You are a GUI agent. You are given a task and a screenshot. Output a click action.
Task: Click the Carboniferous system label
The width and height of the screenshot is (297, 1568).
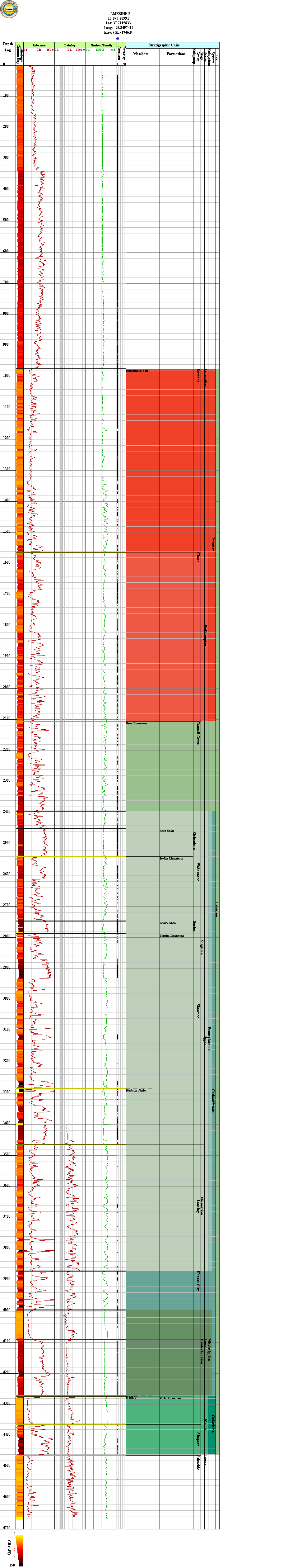[213, 1101]
